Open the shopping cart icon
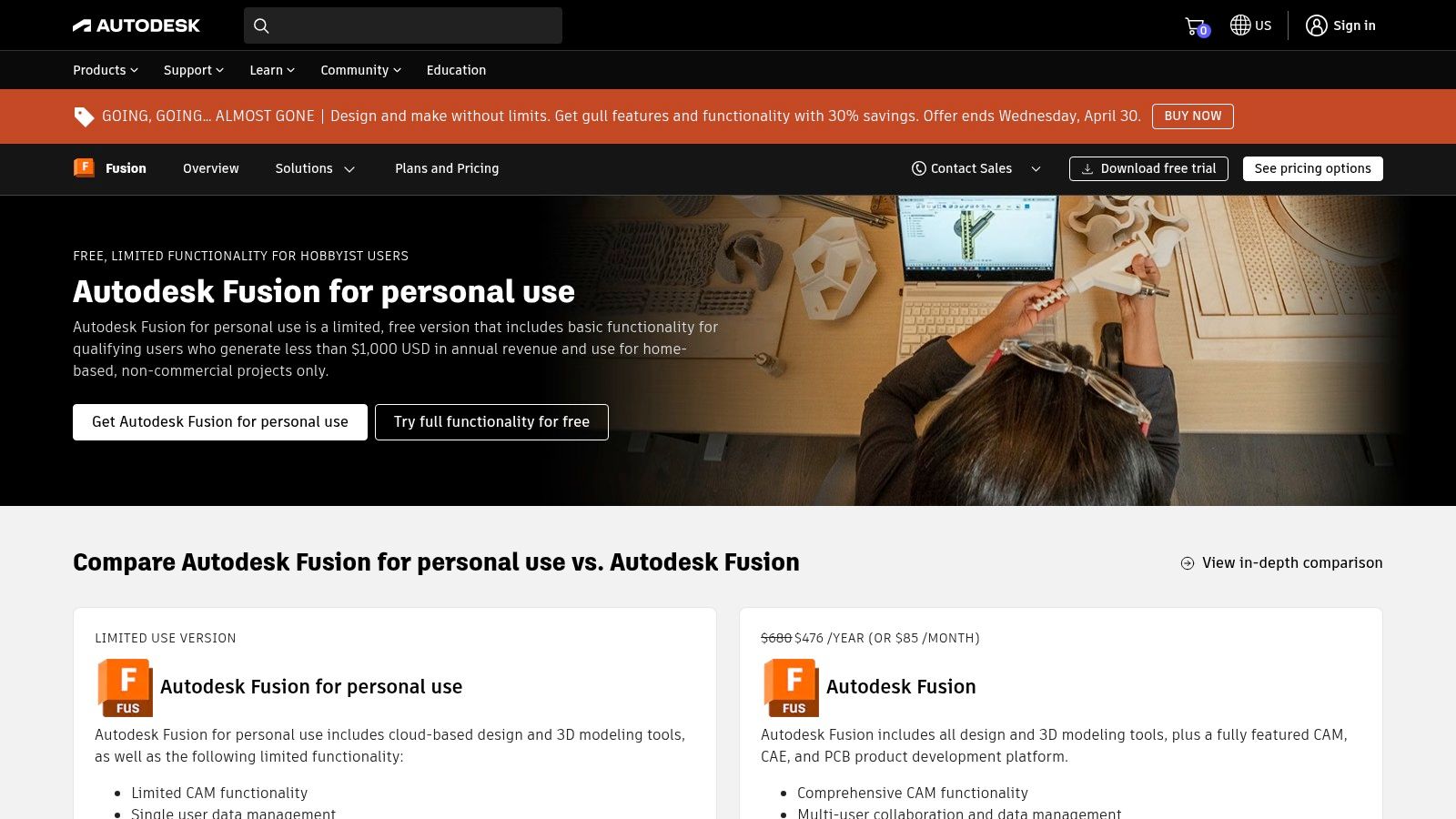1456x819 pixels. pos(1196,26)
